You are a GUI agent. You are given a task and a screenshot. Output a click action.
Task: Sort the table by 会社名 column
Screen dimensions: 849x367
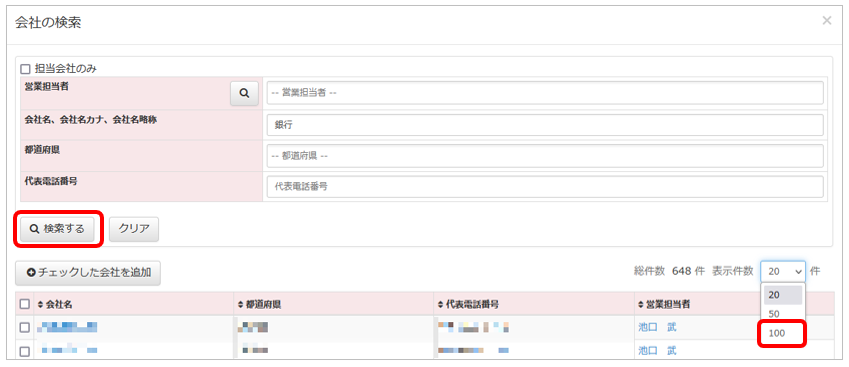click(55, 305)
